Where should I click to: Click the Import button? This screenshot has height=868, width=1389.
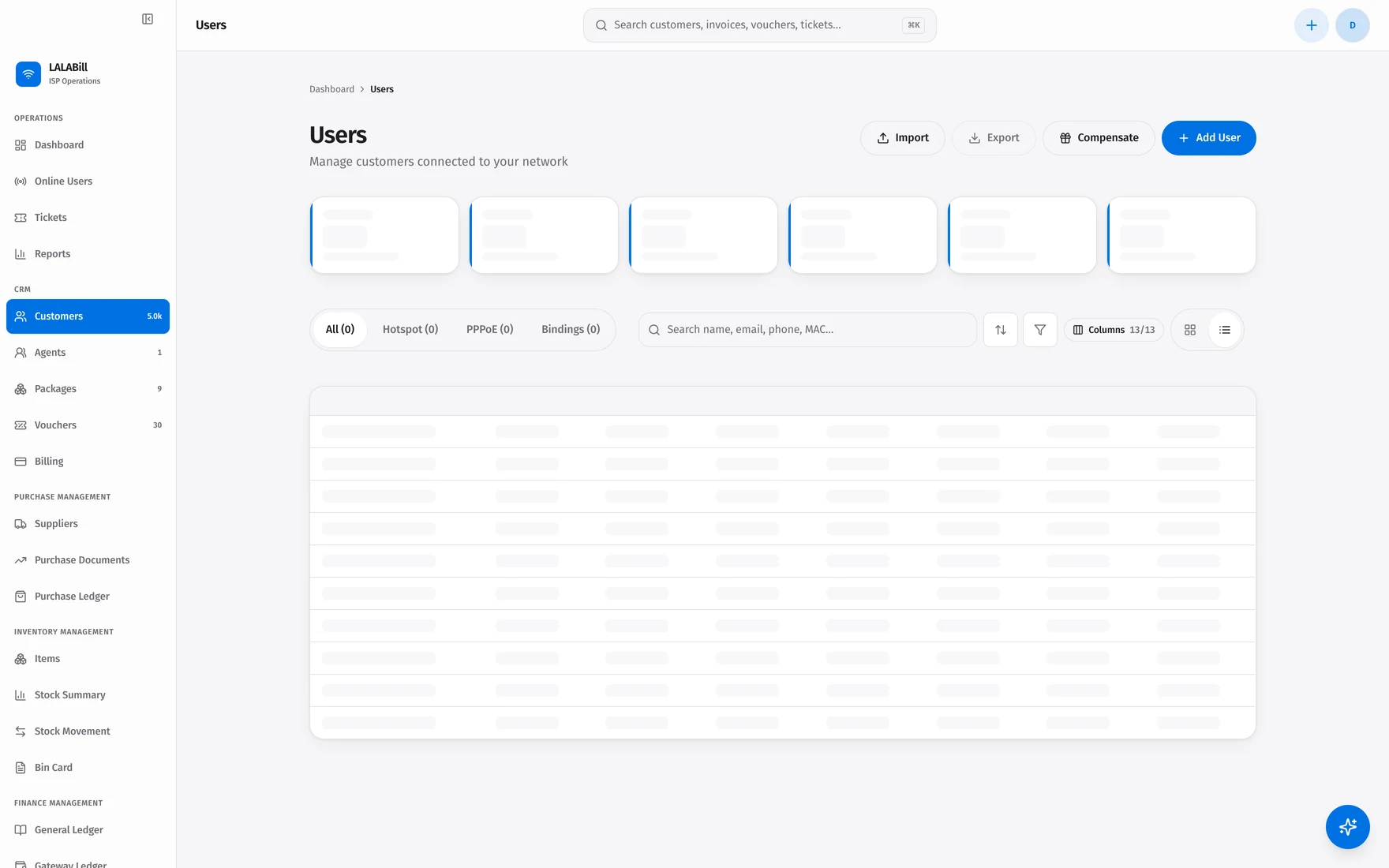click(x=903, y=138)
